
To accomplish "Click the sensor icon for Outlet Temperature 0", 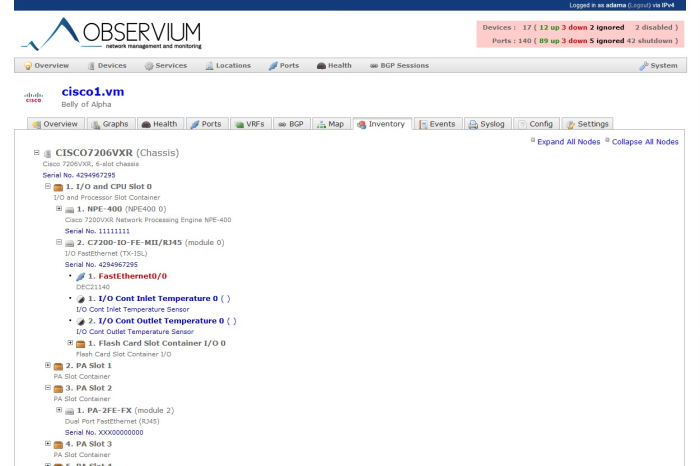I will pos(81,321).
